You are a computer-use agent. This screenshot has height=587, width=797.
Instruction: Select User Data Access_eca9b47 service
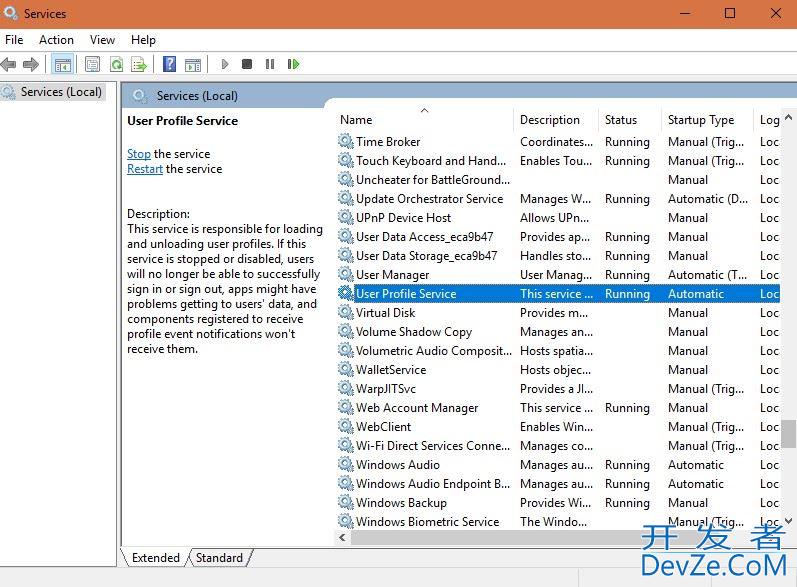pos(558,237)
